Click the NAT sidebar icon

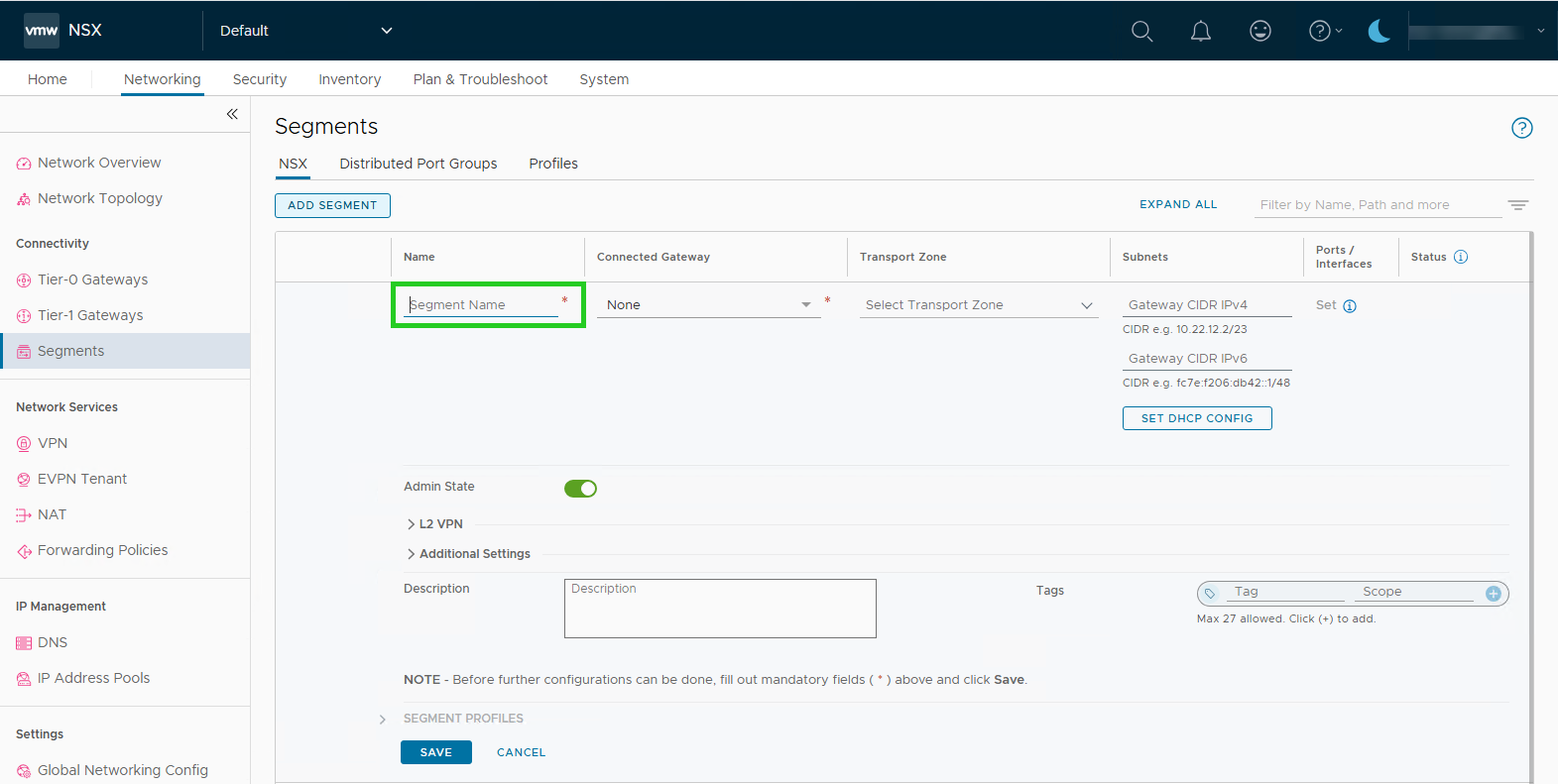coord(24,515)
